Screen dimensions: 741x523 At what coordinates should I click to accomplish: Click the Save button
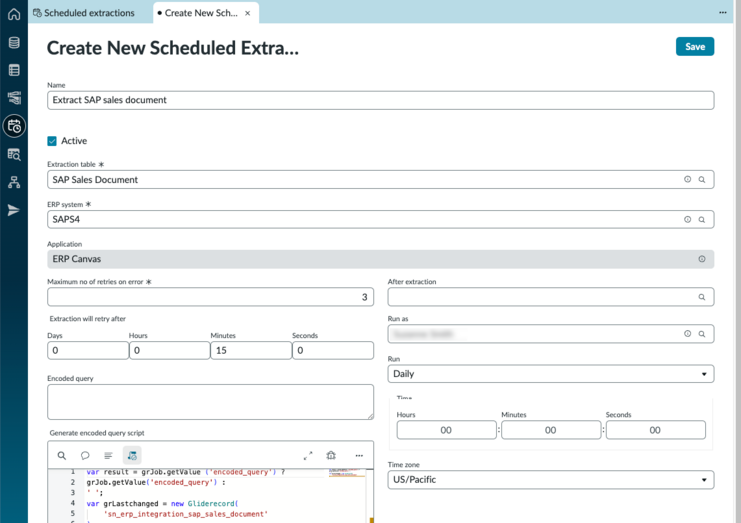tap(695, 46)
